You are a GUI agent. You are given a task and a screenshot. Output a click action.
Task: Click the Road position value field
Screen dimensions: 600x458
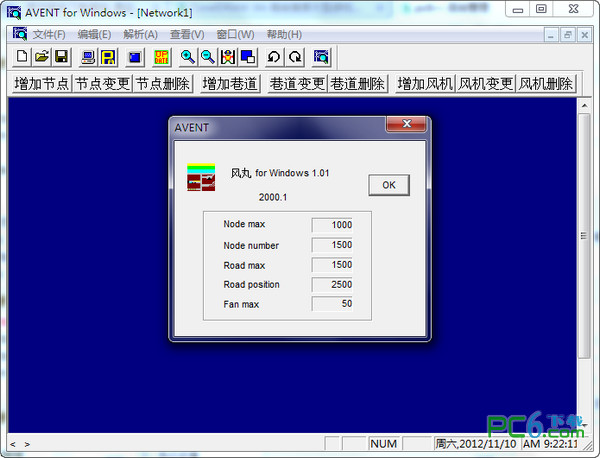tap(332, 284)
